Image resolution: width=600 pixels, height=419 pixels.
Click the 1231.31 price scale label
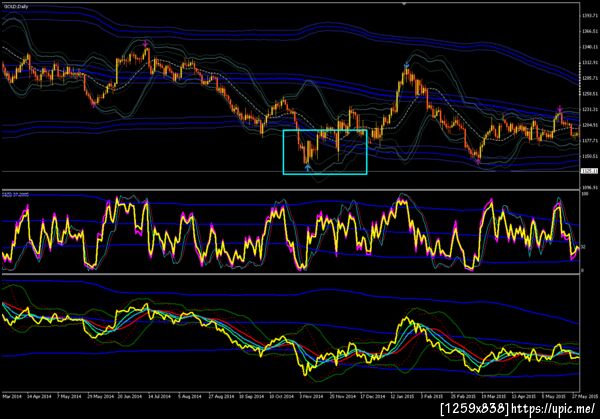click(x=590, y=109)
